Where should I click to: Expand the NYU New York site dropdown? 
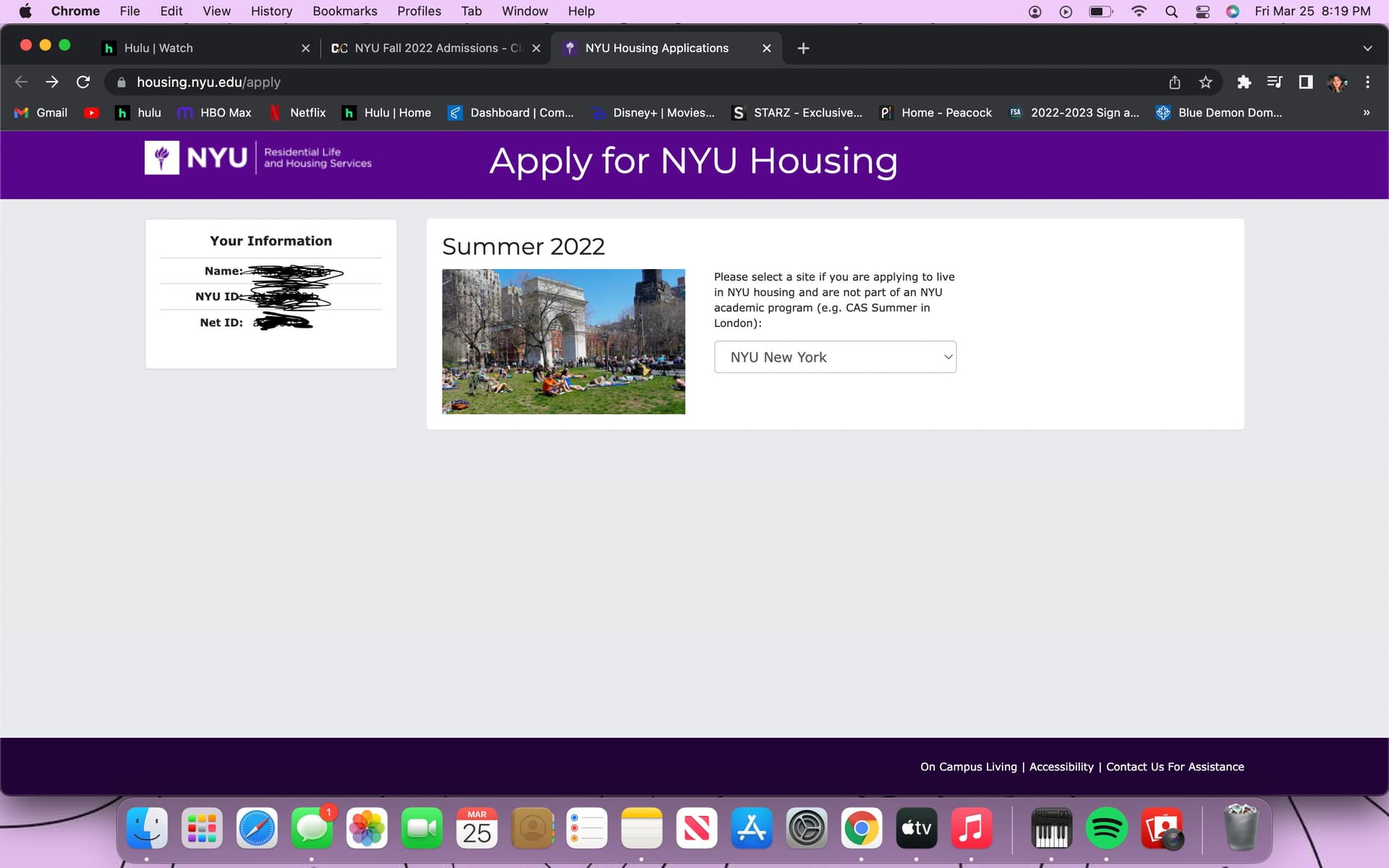click(835, 357)
